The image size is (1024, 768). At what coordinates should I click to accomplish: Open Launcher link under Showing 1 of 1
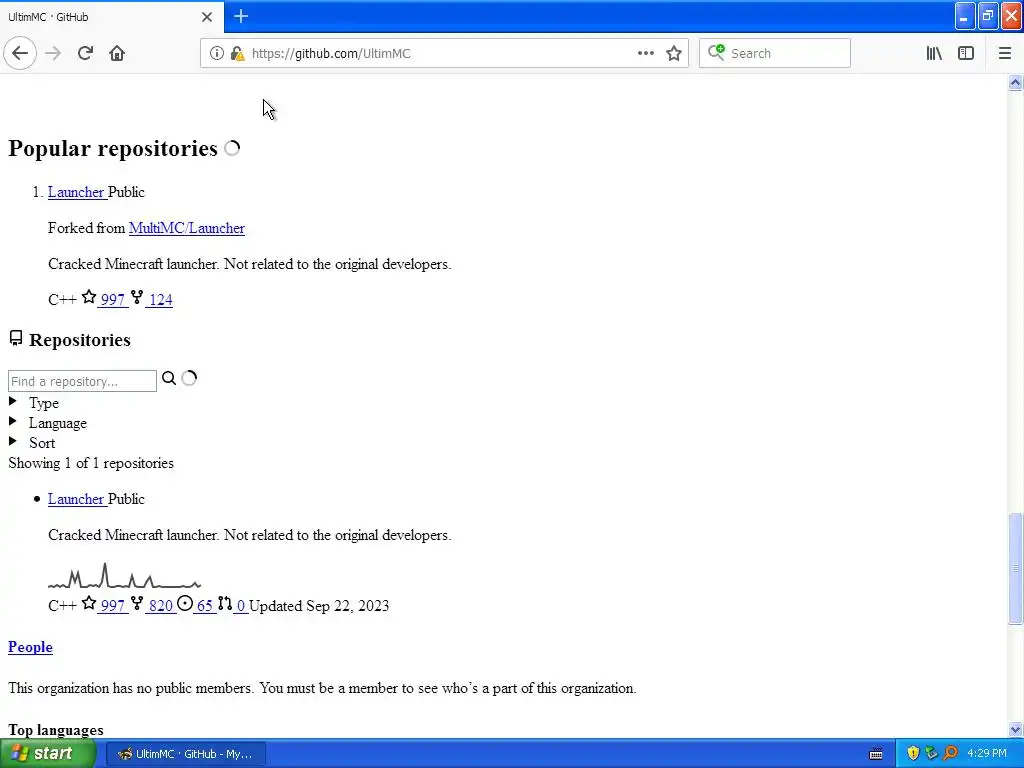[76, 499]
